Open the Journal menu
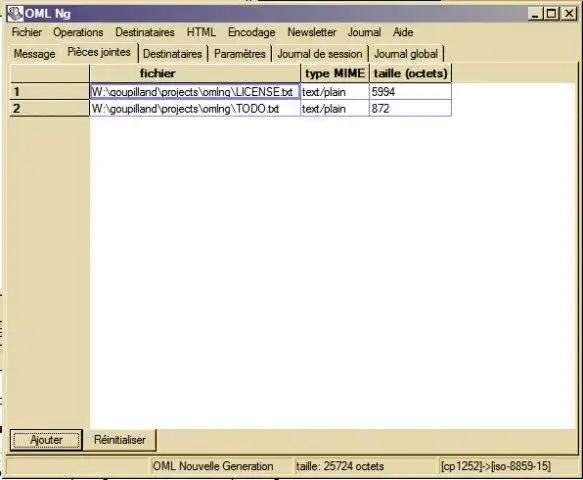 pos(364,32)
